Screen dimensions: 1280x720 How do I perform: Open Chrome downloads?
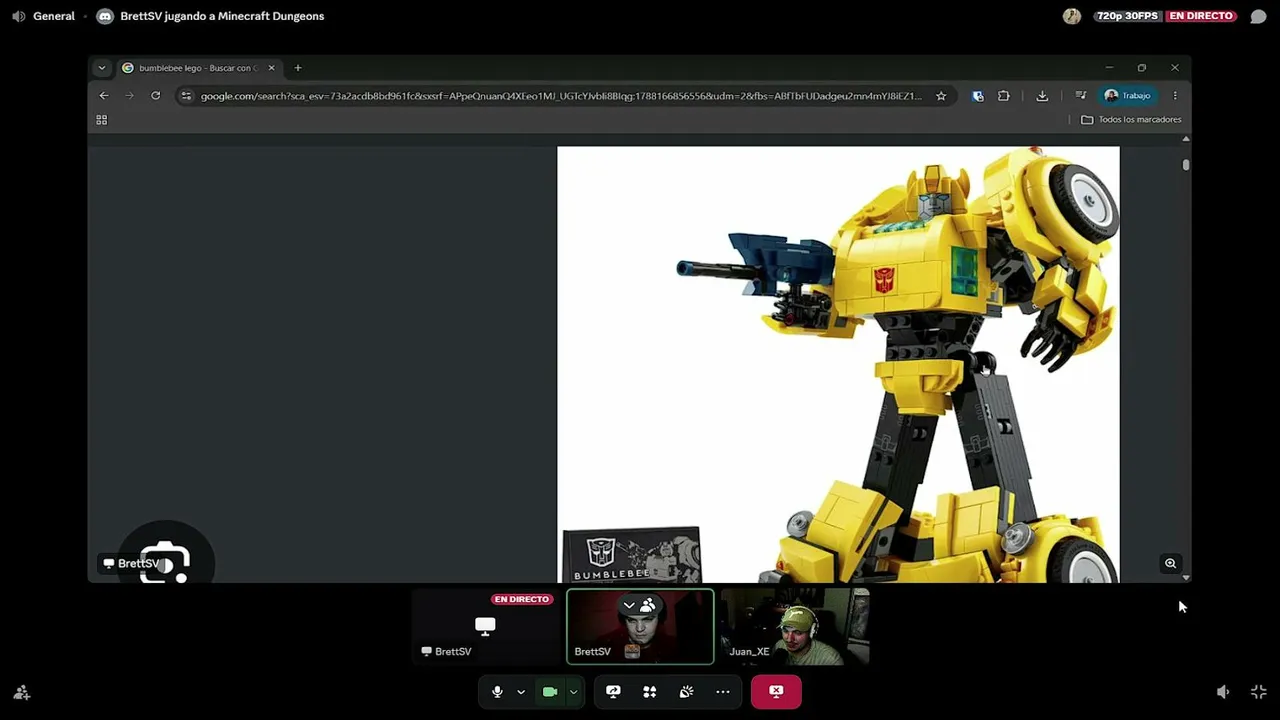pyautogui.click(x=1042, y=96)
